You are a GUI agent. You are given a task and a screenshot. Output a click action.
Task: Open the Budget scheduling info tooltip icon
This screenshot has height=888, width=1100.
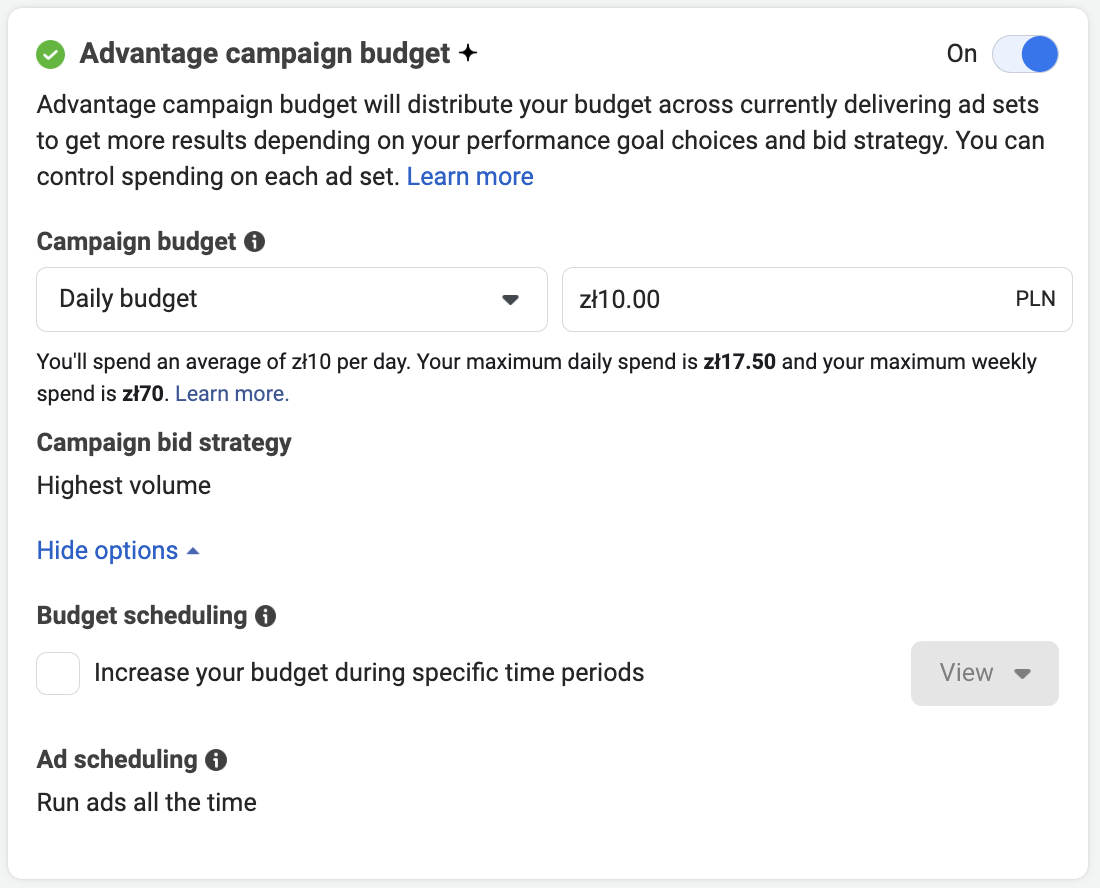265,616
